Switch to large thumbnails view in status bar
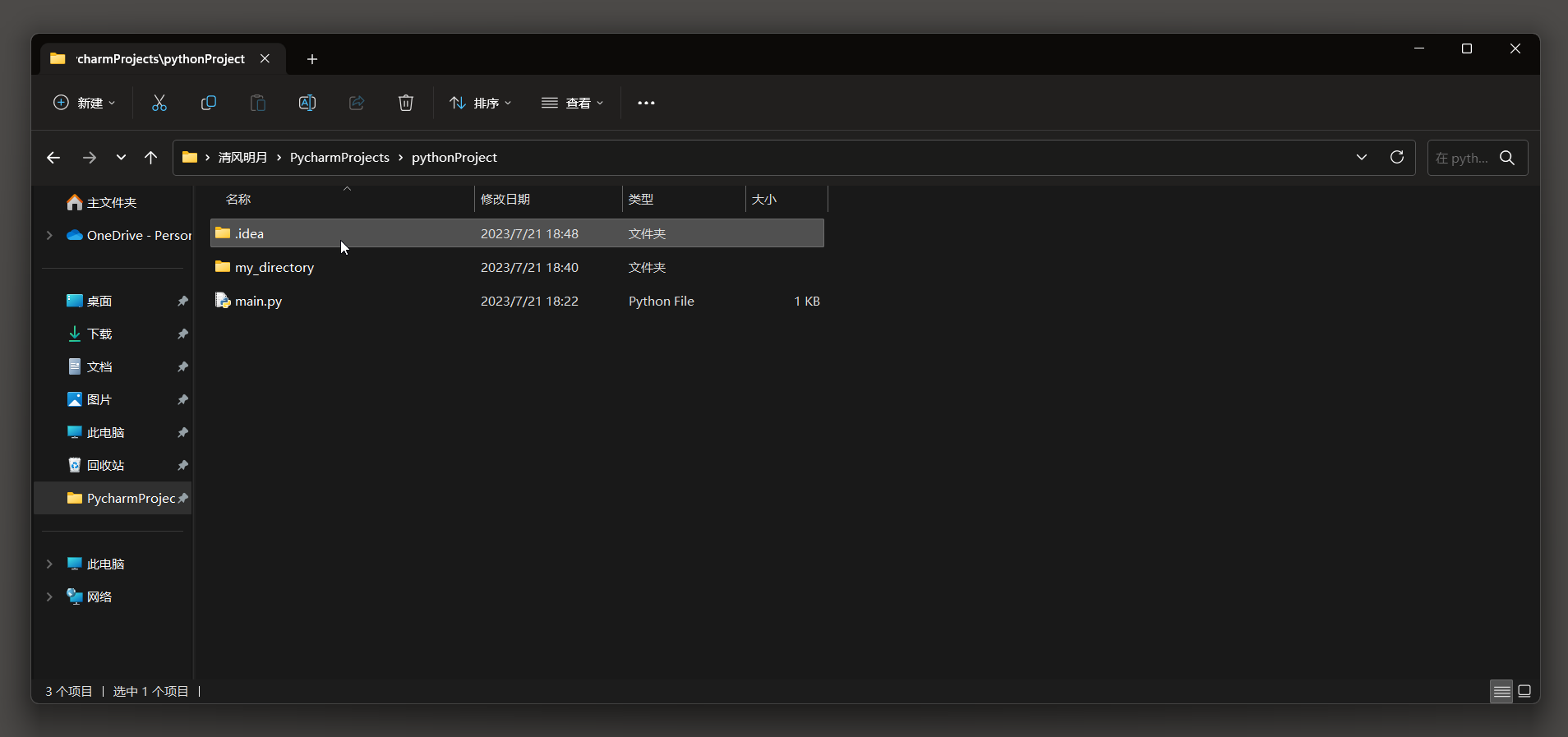This screenshot has width=1568, height=737. pyautogui.click(x=1524, y=691)
